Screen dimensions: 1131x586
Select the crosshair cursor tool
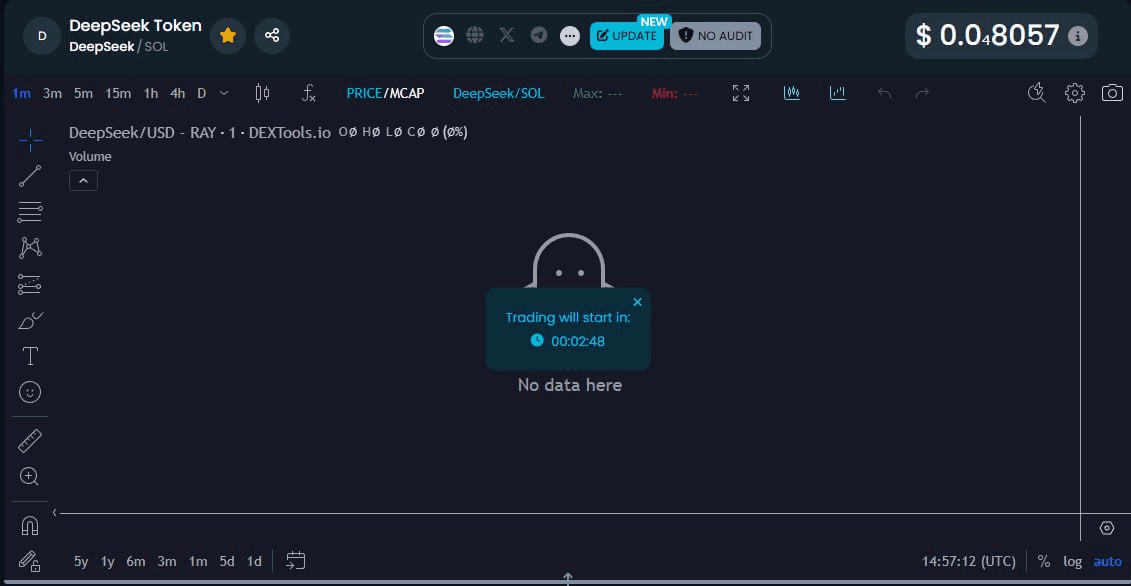30,140
